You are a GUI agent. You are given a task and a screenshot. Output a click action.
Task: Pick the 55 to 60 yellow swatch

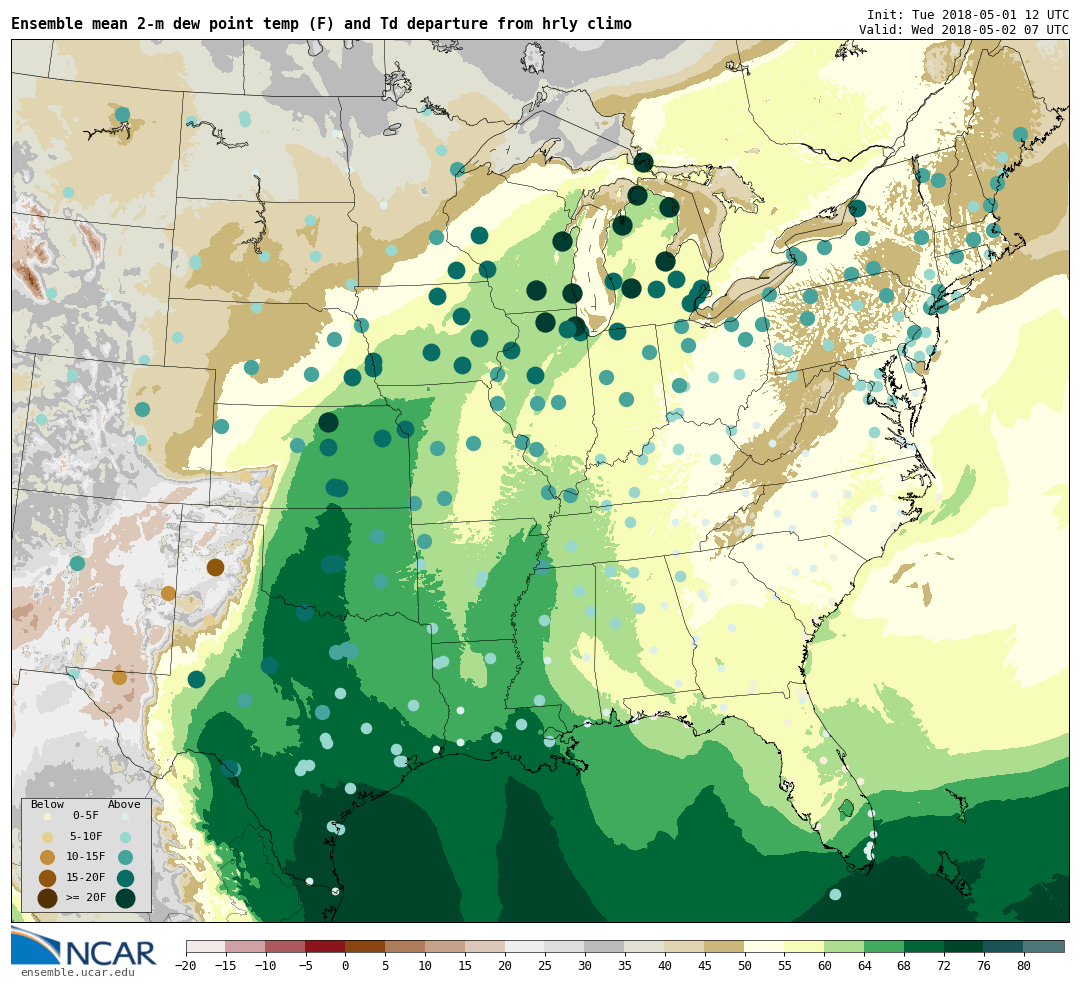(805, 947)
